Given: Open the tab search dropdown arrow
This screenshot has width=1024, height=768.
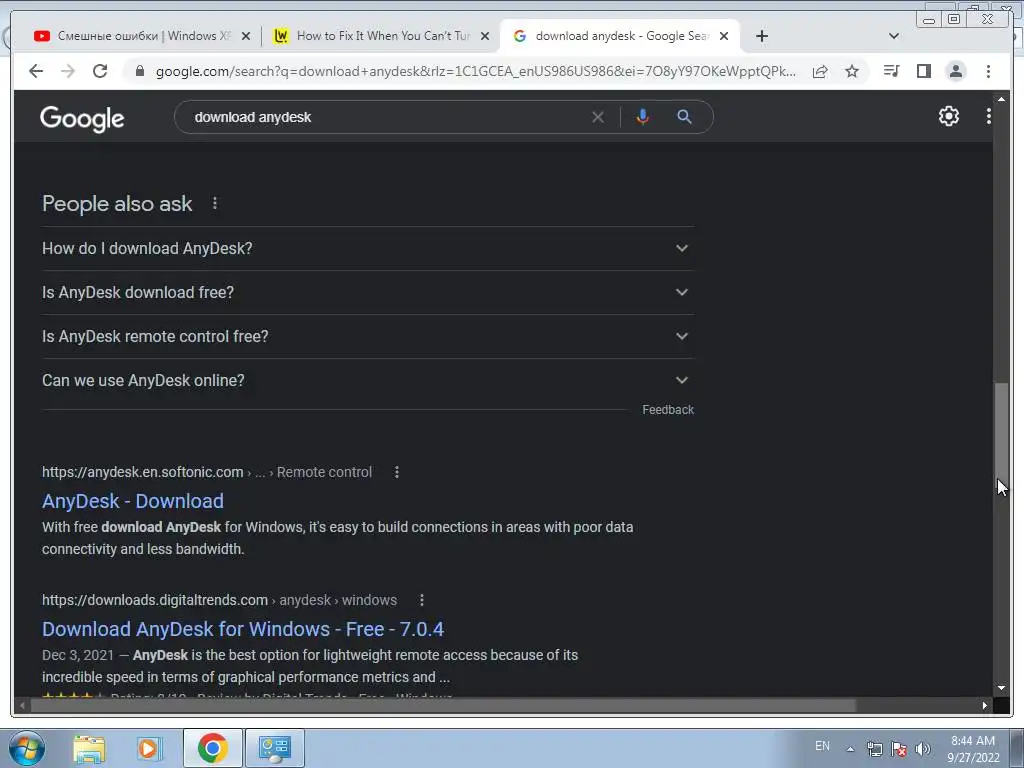Looking at the screenshot, I should pyautogui.click(x=893, y=36).
